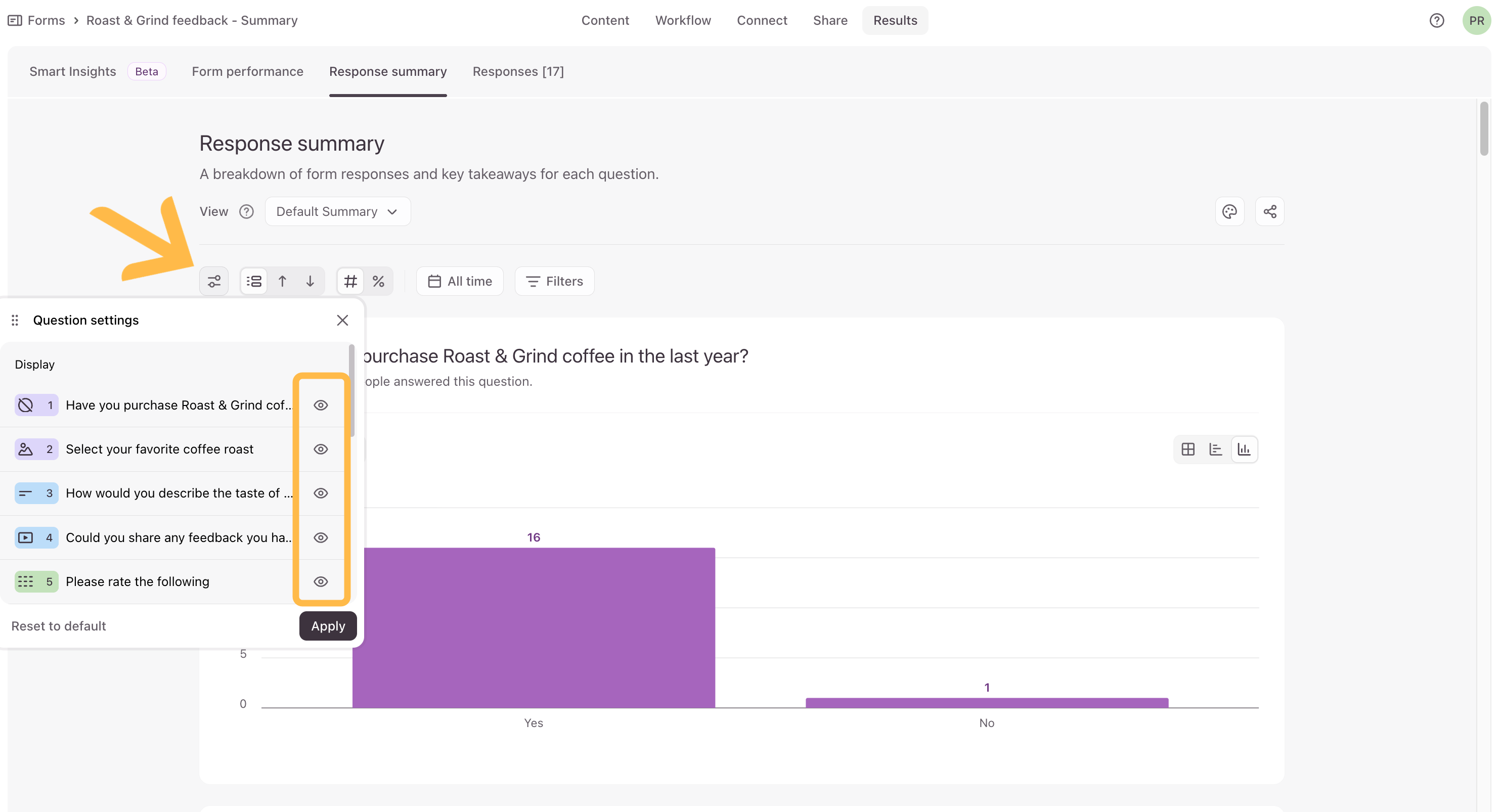Toggle visibility of question 1 purchase question

321,405
